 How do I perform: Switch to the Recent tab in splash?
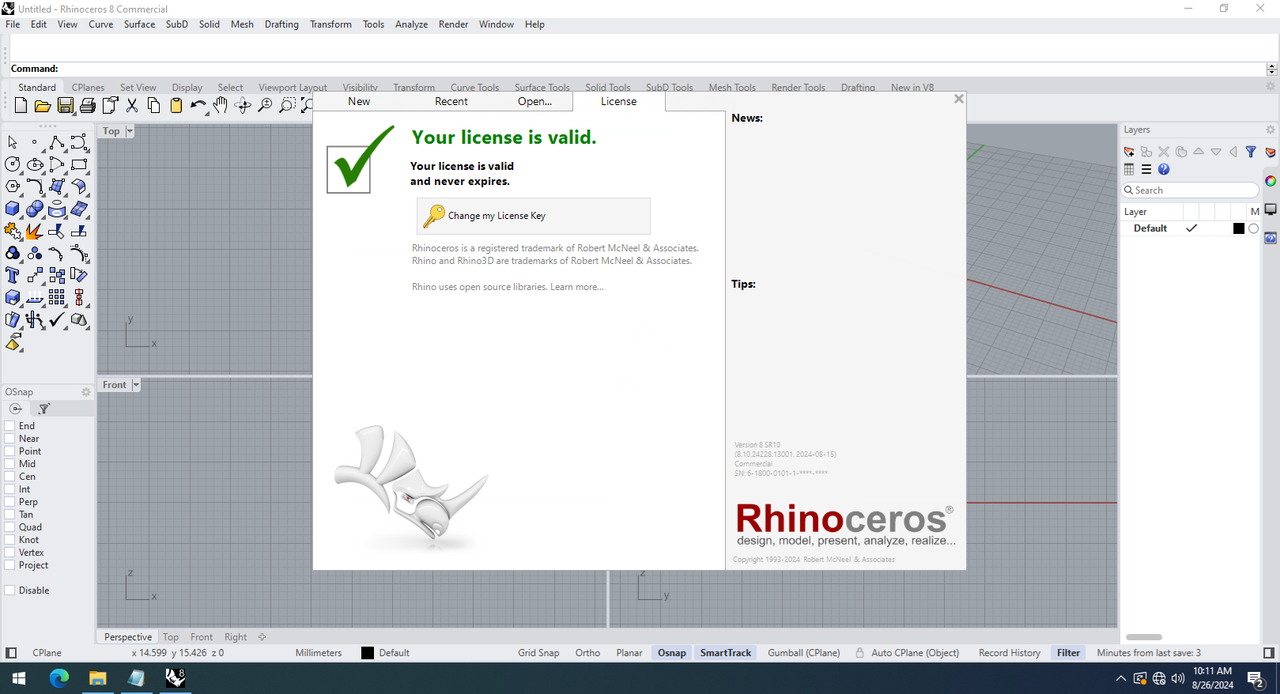tap(451, 102)
